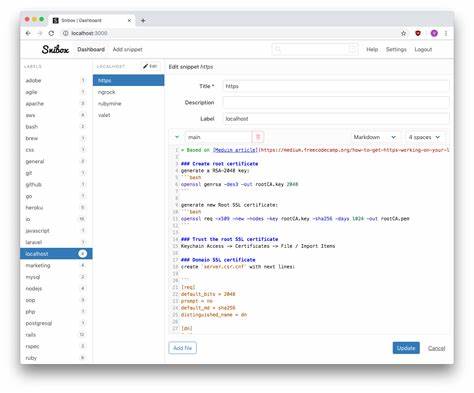Select the heroku label

point(56,208)
